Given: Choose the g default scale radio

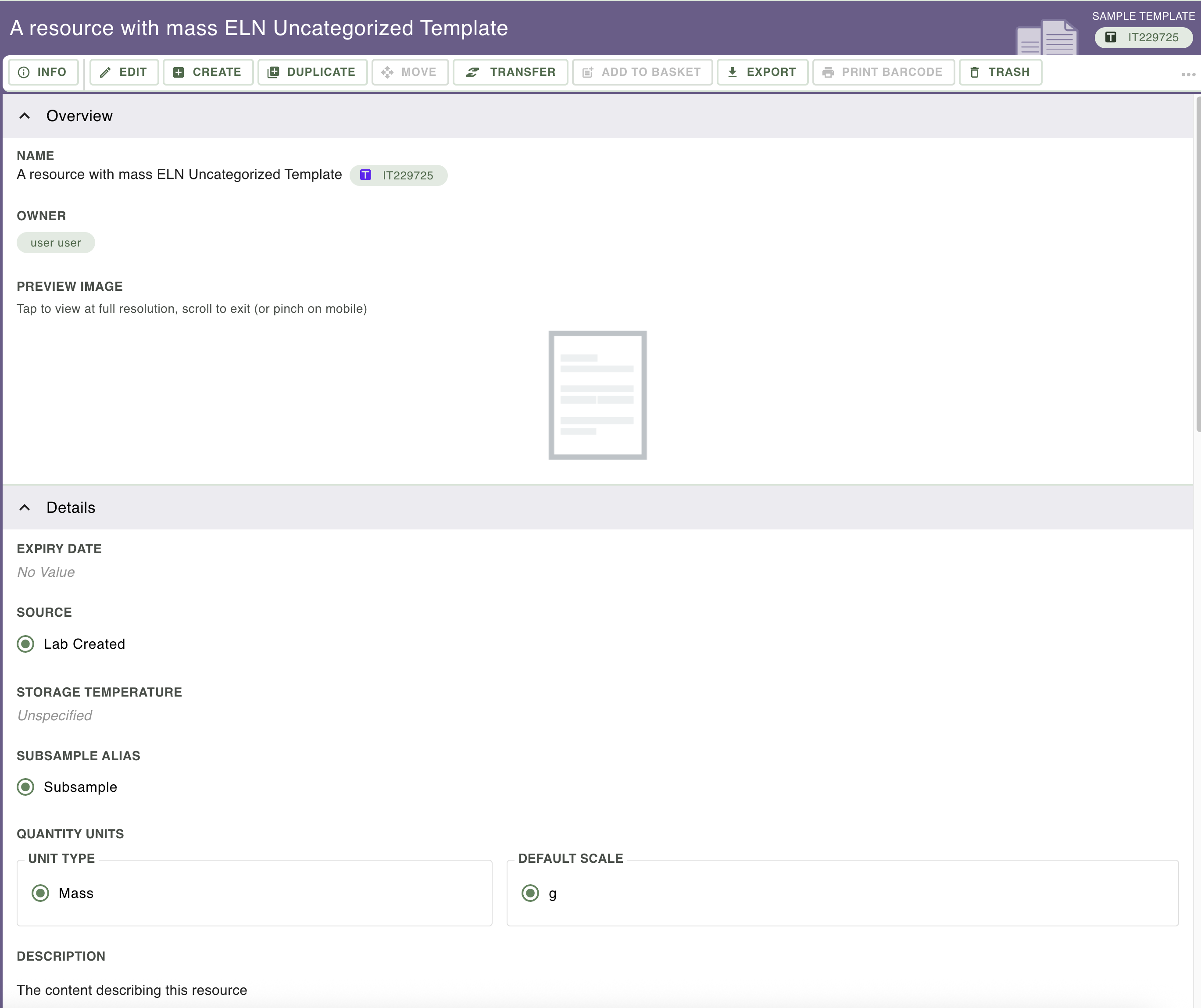Looking at the screenshot, I should [530, 893].
